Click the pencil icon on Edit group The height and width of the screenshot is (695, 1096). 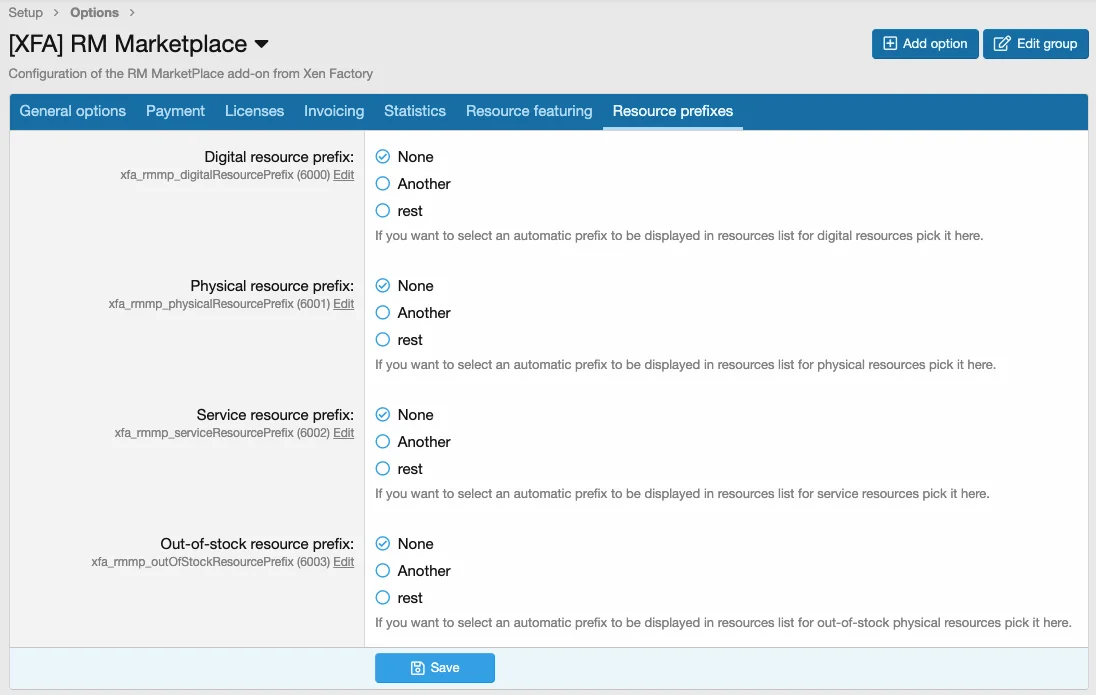1001,44
